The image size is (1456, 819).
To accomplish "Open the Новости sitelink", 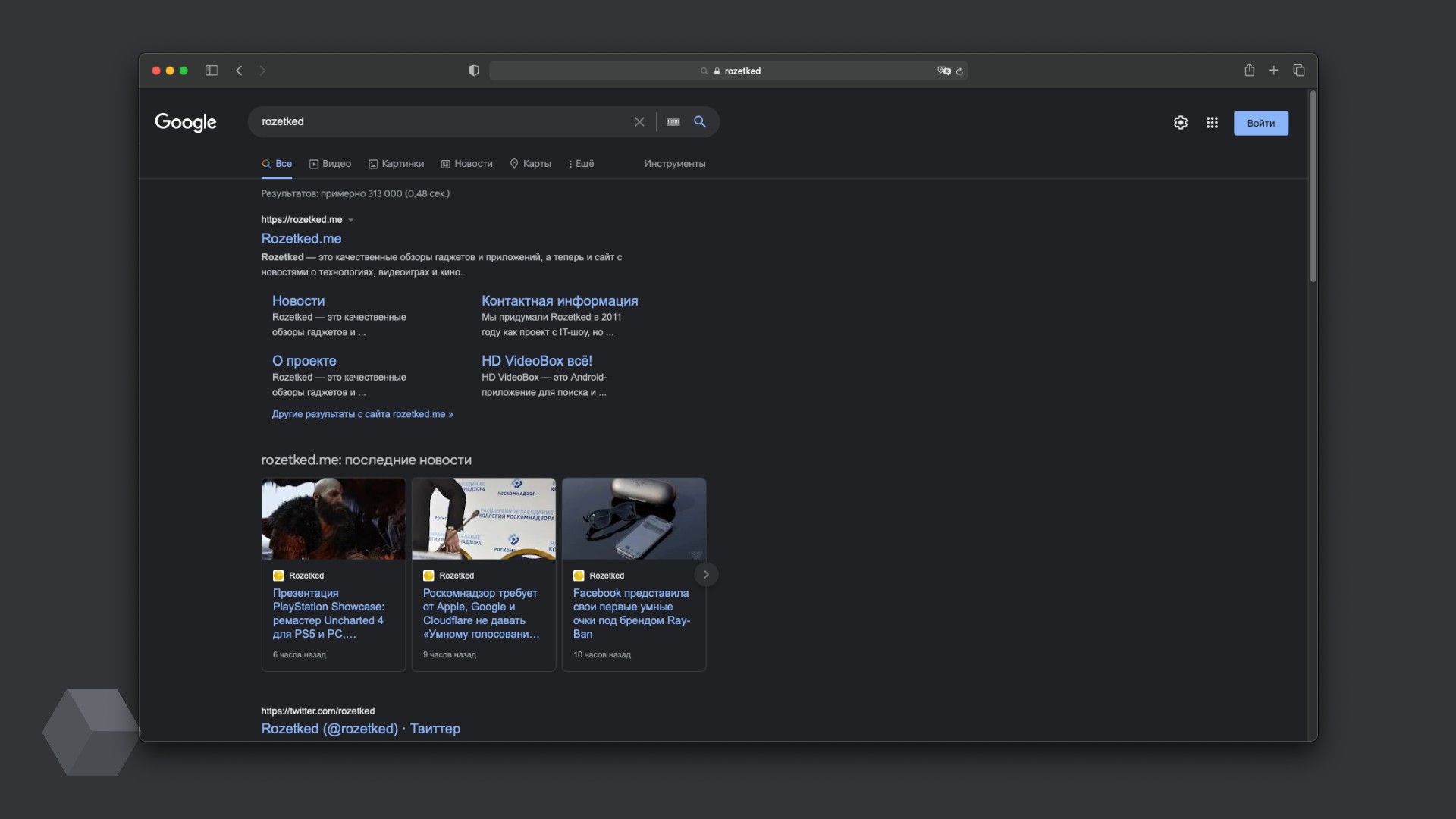I will click(x=298, y=301).
